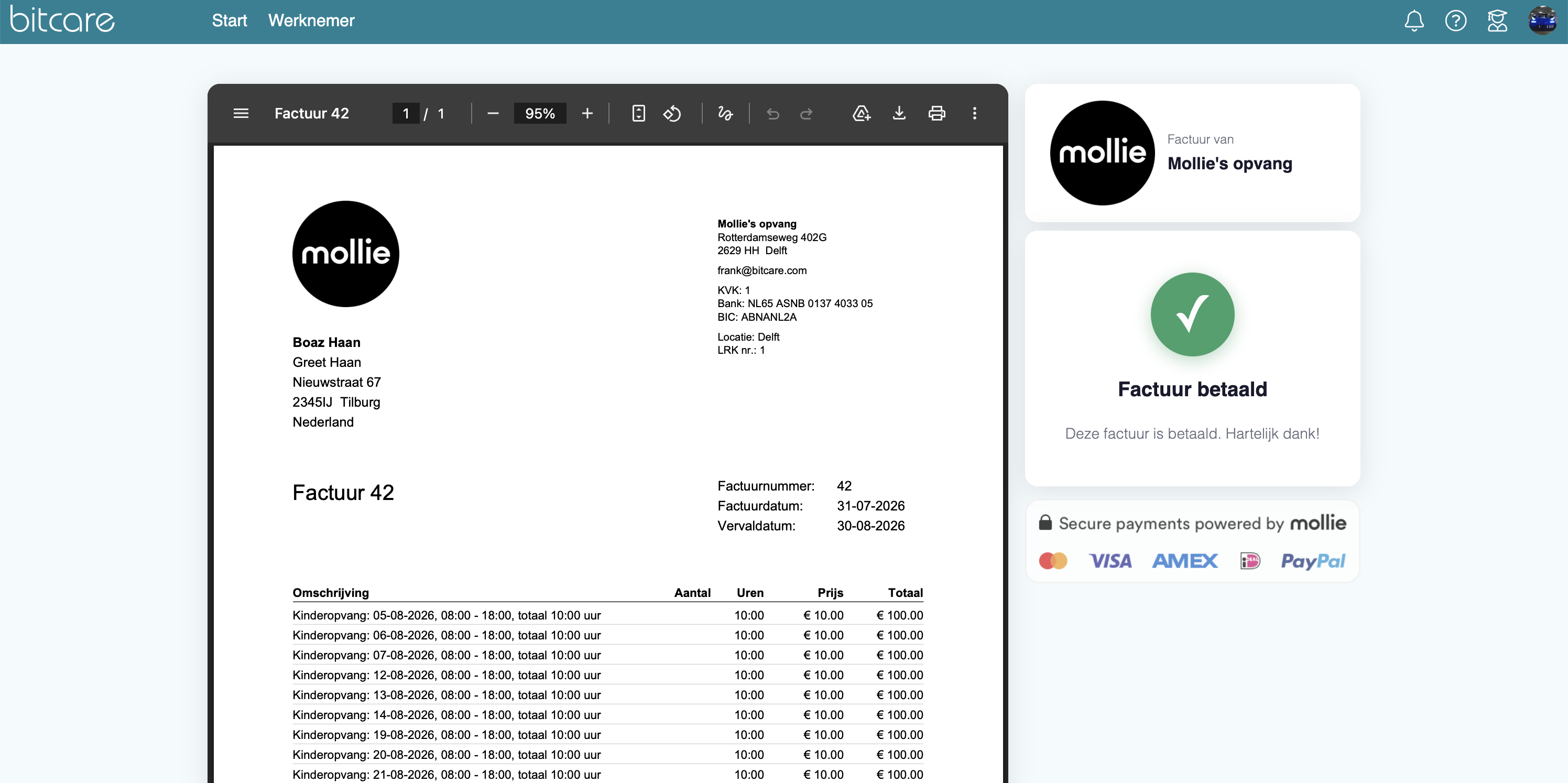Click the 'Factuur betaald' heading

(1192, 389)
